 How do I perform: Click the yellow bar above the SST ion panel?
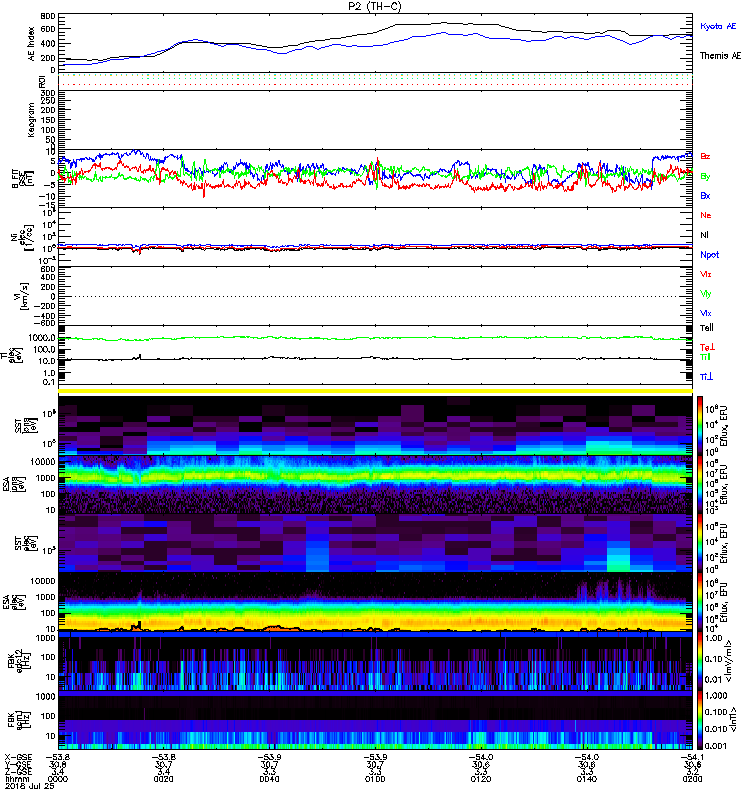coord(376,391)
